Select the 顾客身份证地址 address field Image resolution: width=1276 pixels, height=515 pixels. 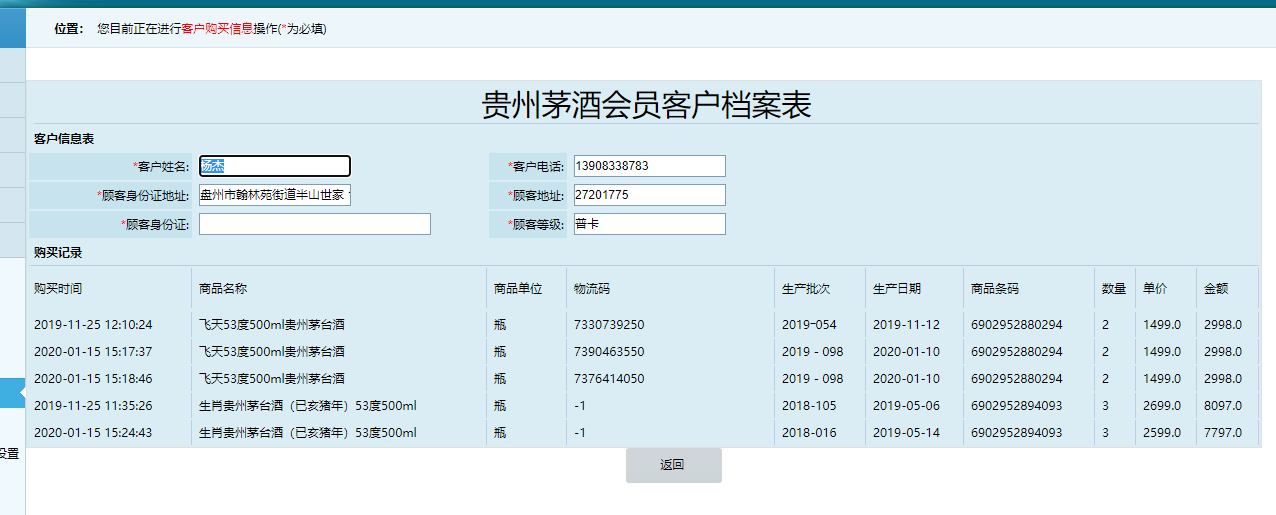(275, 195)
